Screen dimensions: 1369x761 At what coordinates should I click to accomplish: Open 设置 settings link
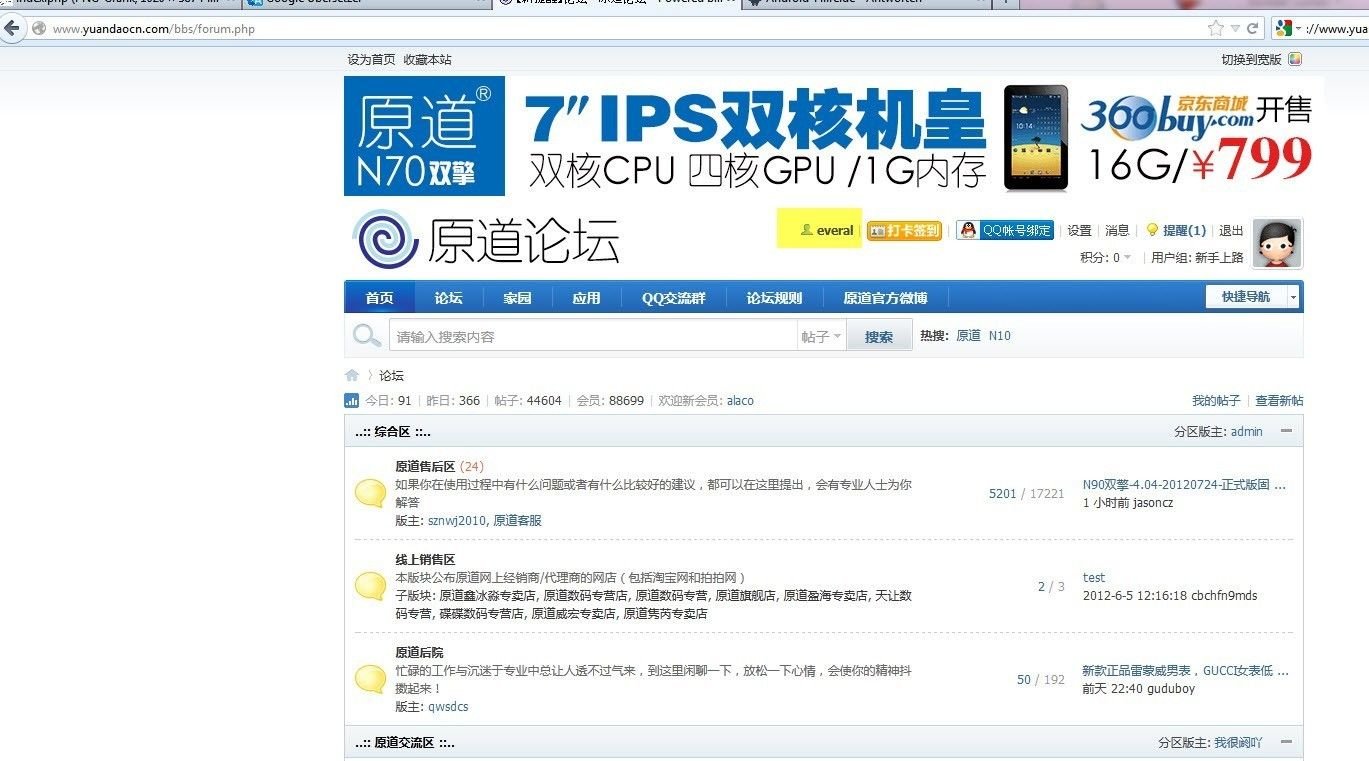(1079, 231)
